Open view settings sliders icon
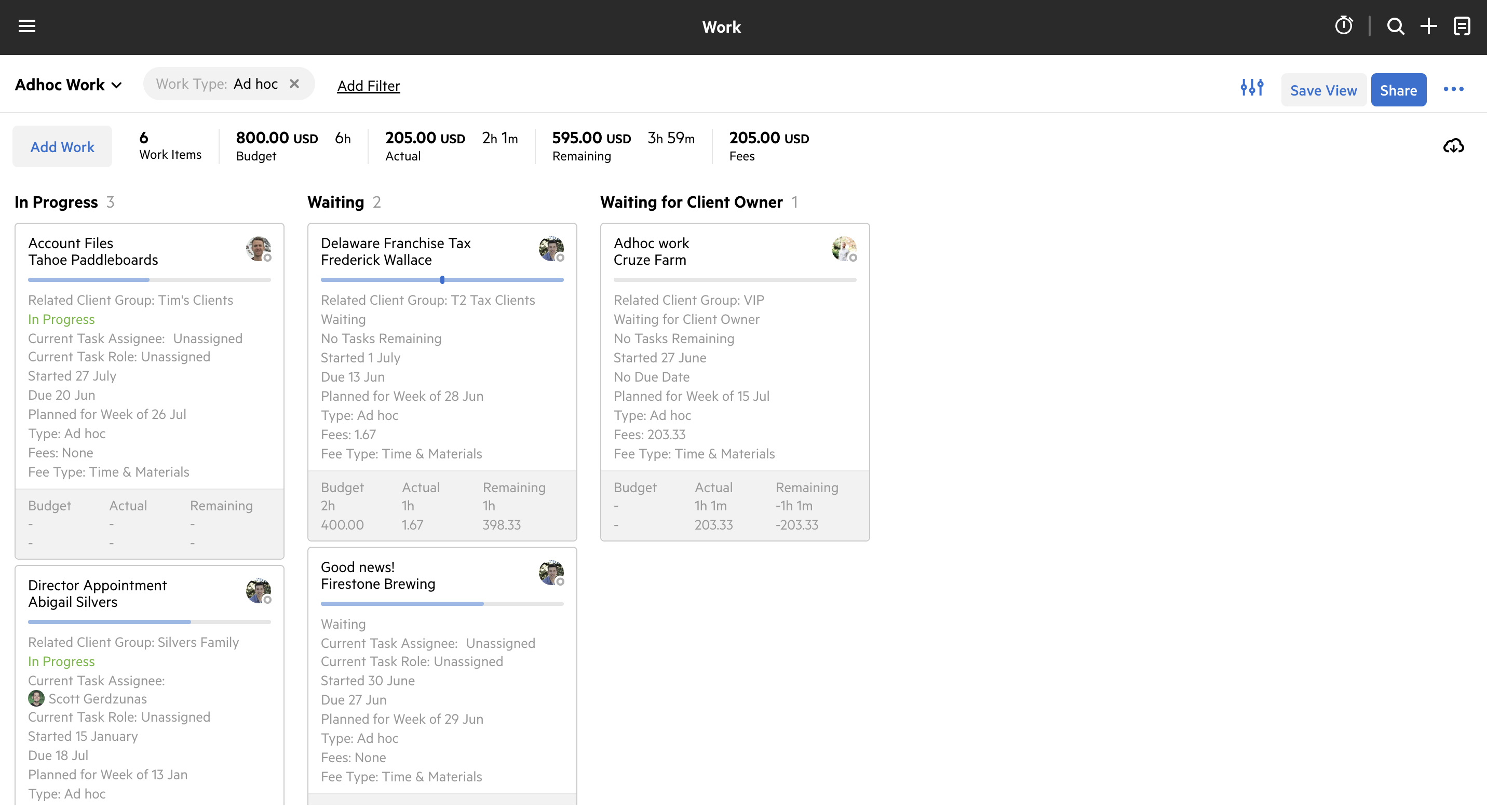This screenshot has width=1487, height=812. click(1251, 88)
